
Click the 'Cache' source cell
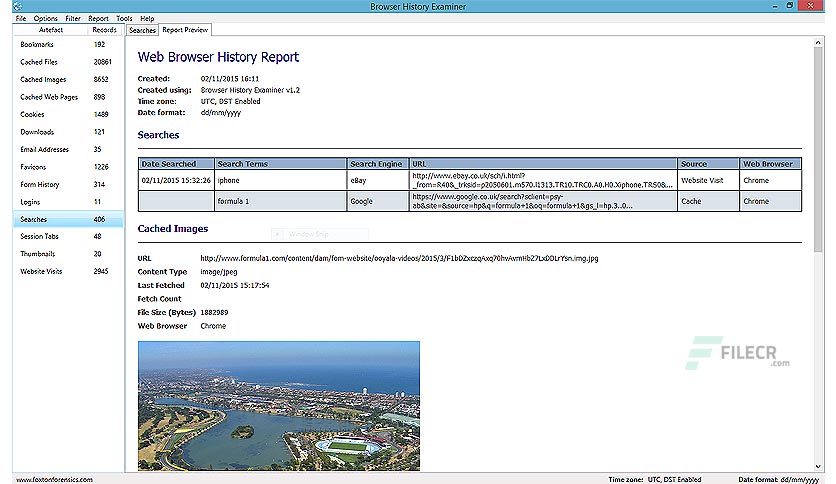(708, 201)
